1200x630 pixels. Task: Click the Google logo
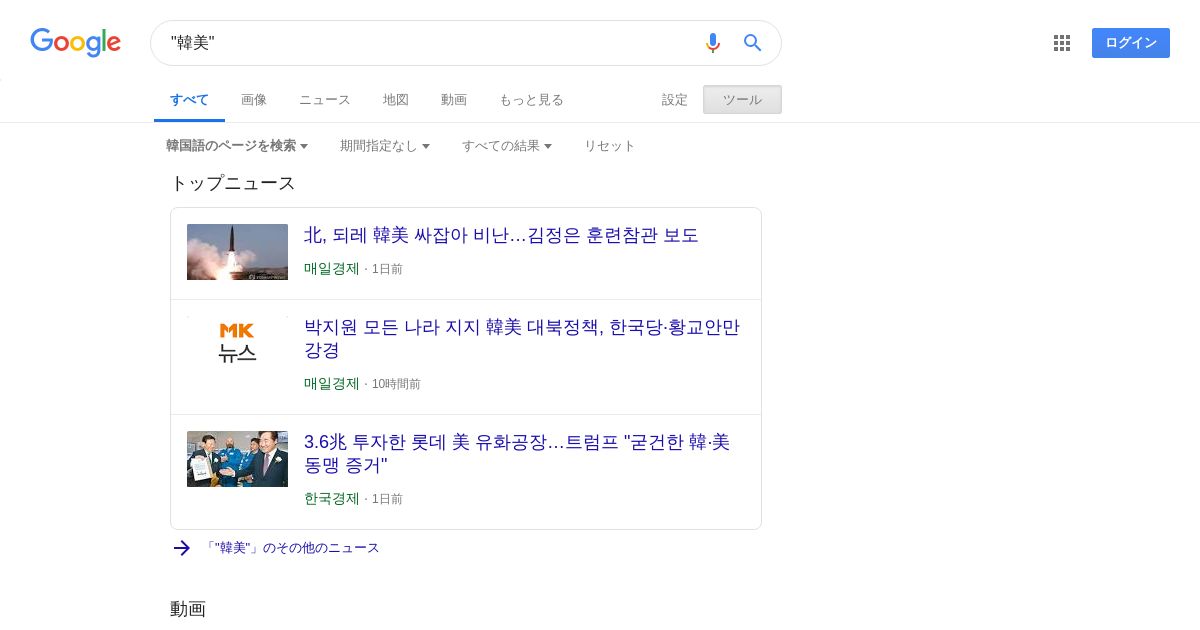tap(75, 43)
